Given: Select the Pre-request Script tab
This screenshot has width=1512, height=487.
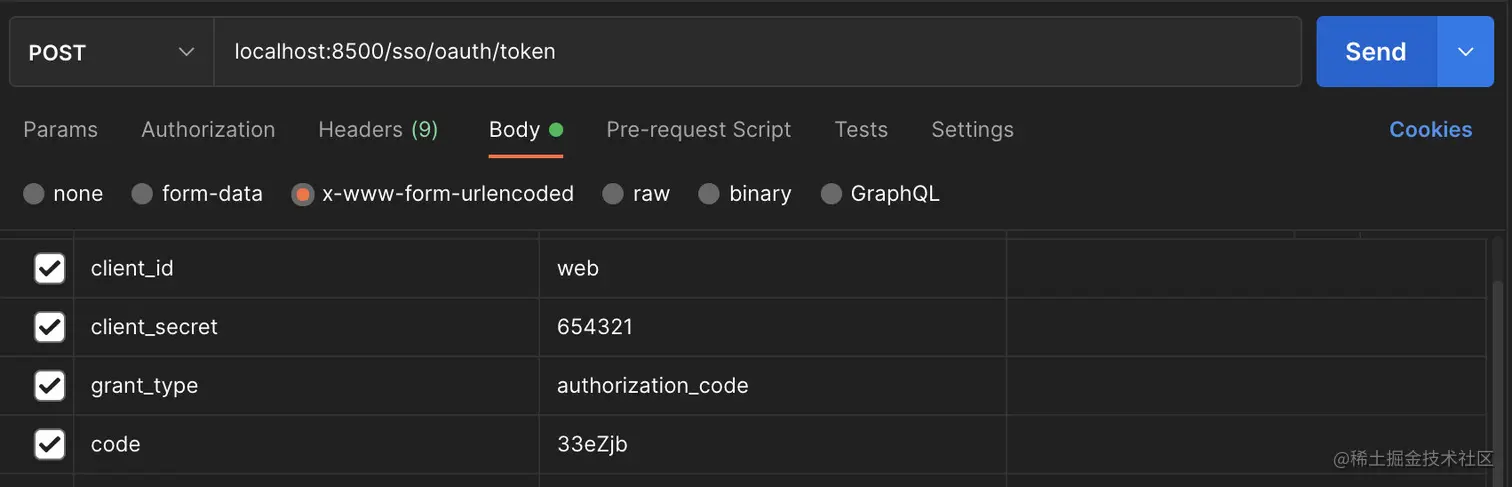Looking at the screenshot, I should (x=698, y=130).
